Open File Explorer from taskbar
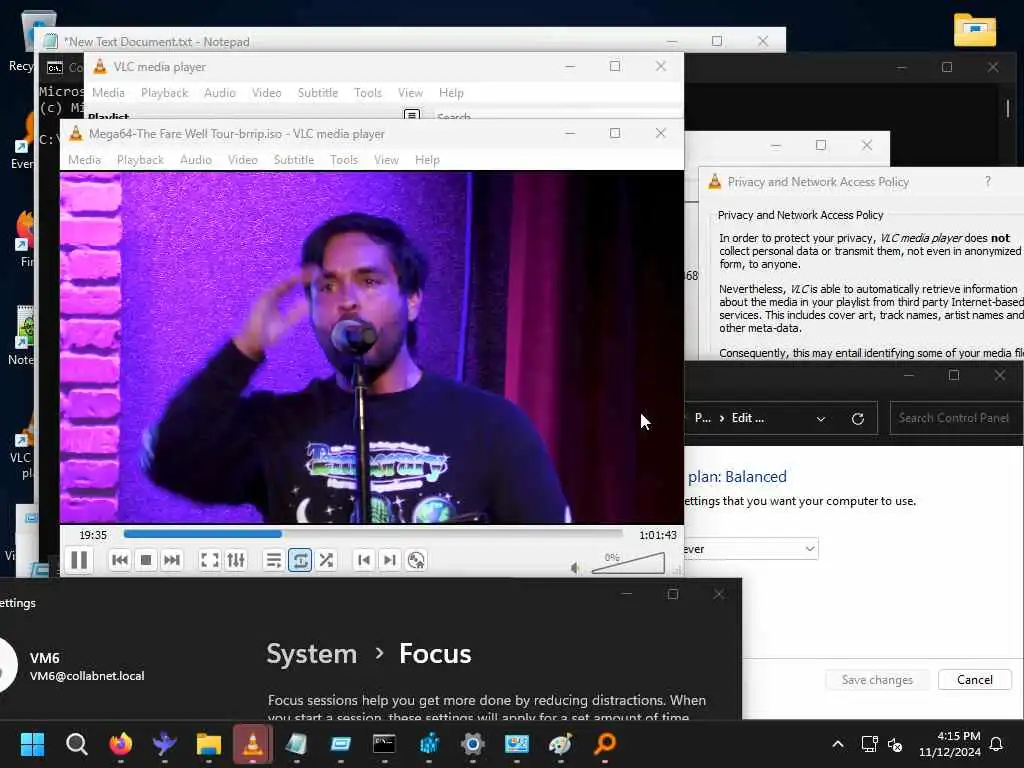The width and height of the screenshot is (1024, 768). (209, 744)
